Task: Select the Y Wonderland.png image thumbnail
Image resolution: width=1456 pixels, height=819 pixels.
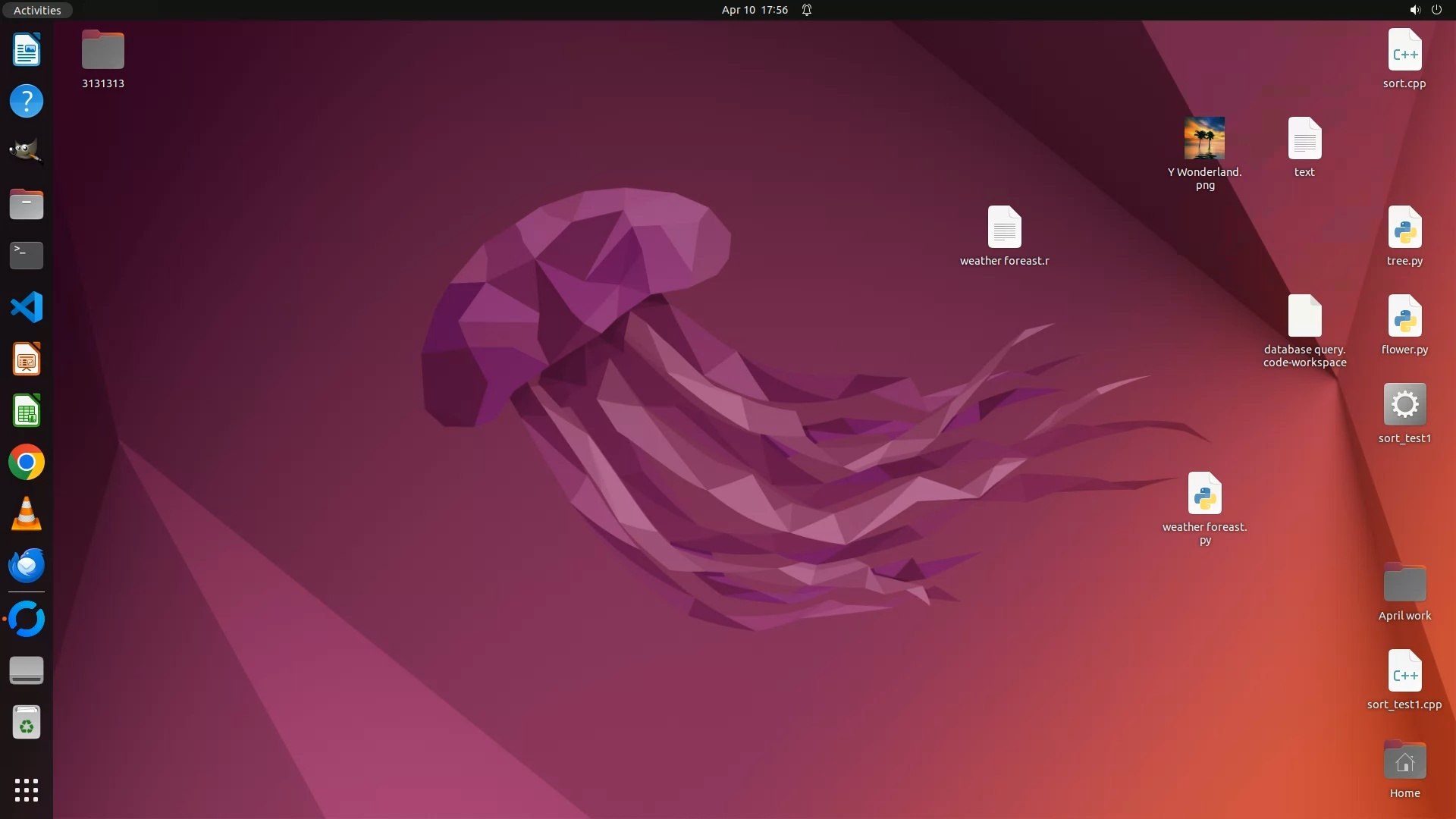Action: click(1204, 139)
